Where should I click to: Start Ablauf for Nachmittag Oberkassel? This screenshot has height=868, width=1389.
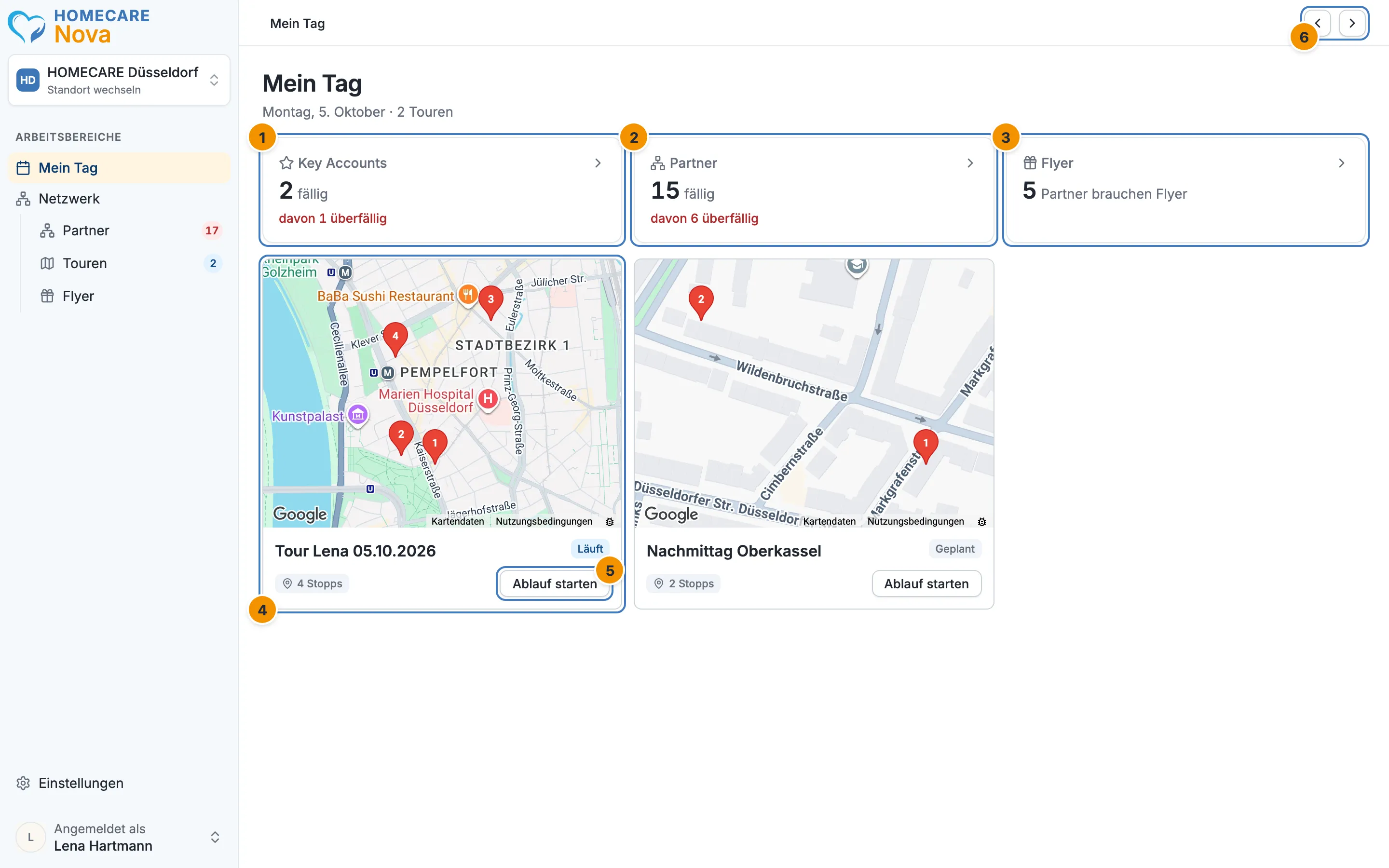(x=926, y=583)
